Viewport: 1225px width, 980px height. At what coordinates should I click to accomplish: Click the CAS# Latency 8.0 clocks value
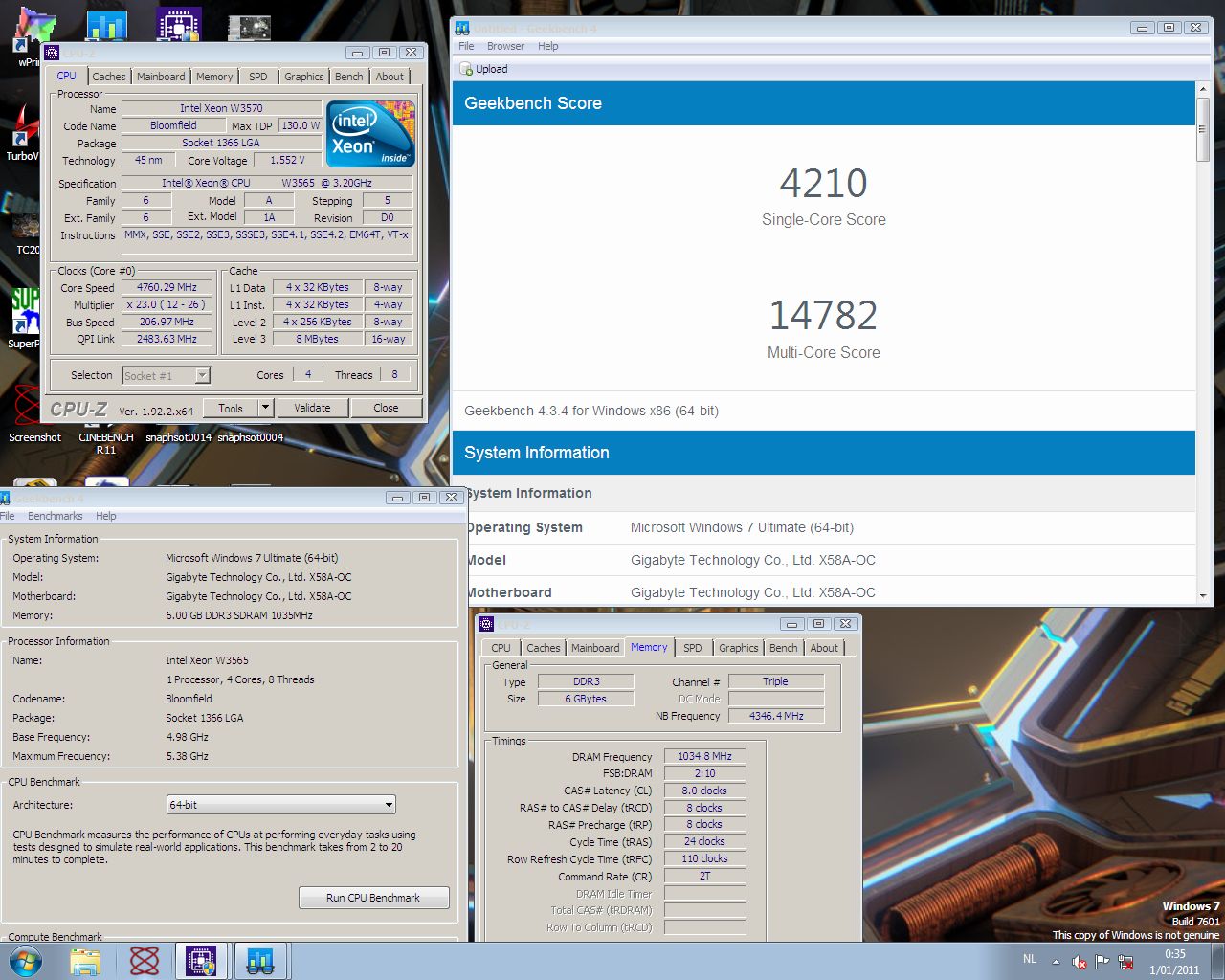tap(704, 791)
